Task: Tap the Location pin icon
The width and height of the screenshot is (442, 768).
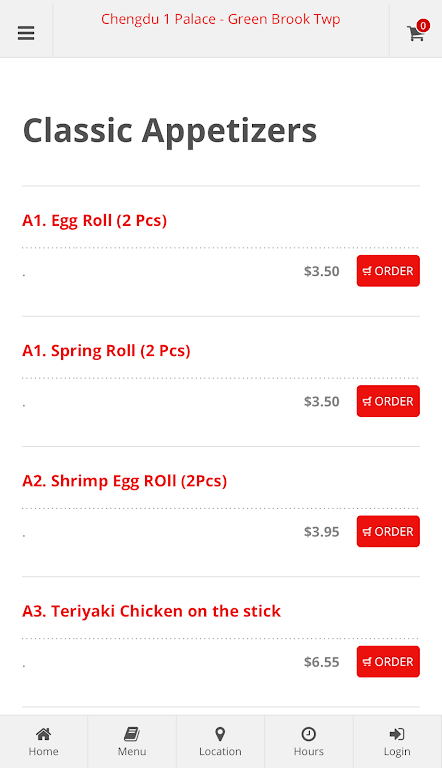Action: coord(220,734)
